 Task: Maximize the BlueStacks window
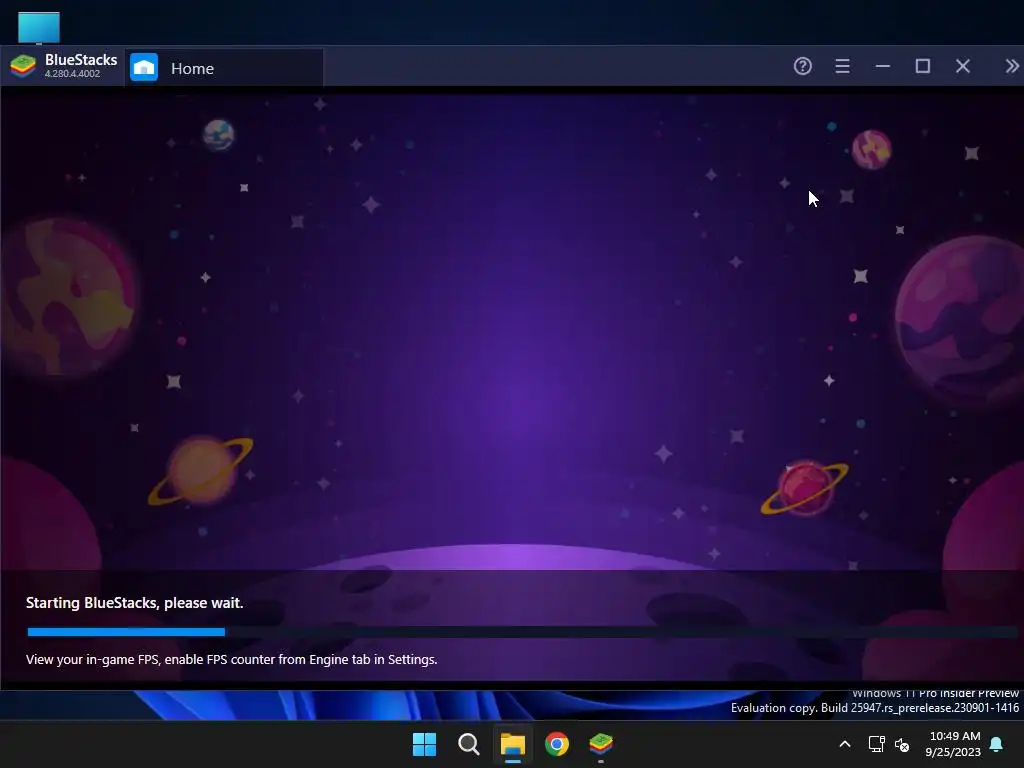(x=923, y=66)
